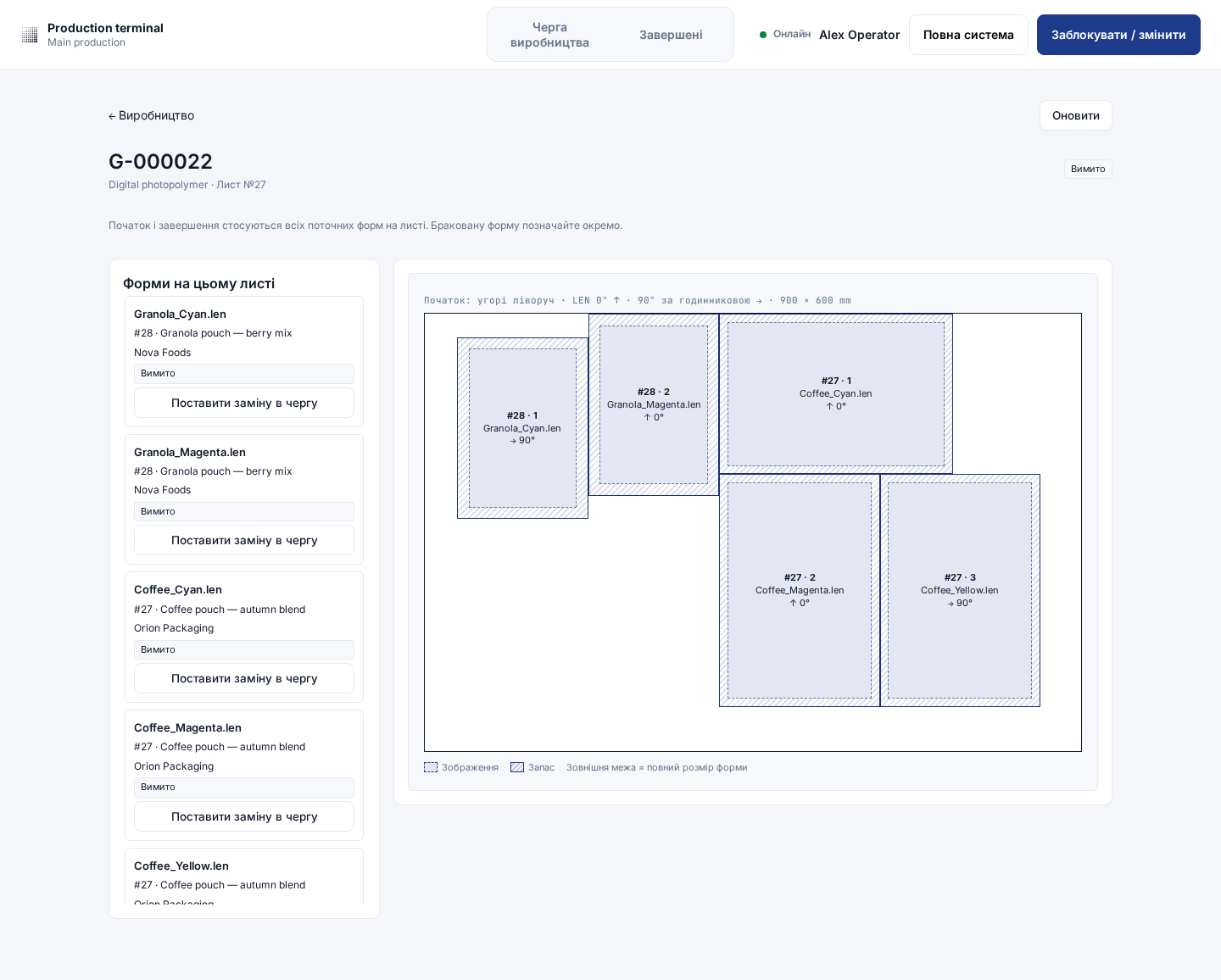
Task: Click the Заблокувати / змінити button
Action: pos(1118,35)
